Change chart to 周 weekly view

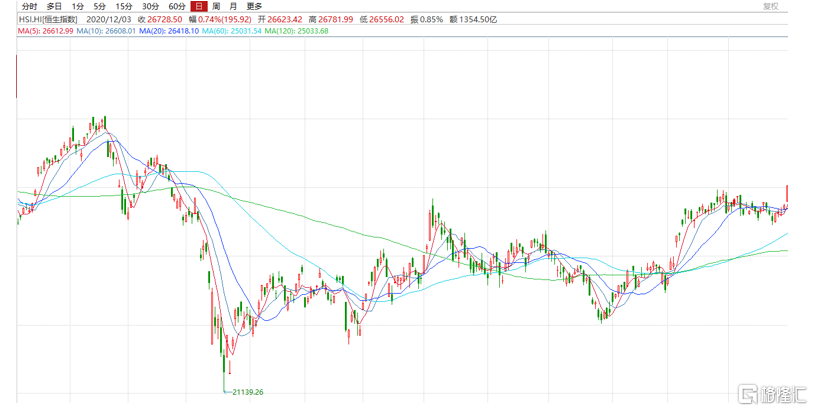(x=216, y=6)
